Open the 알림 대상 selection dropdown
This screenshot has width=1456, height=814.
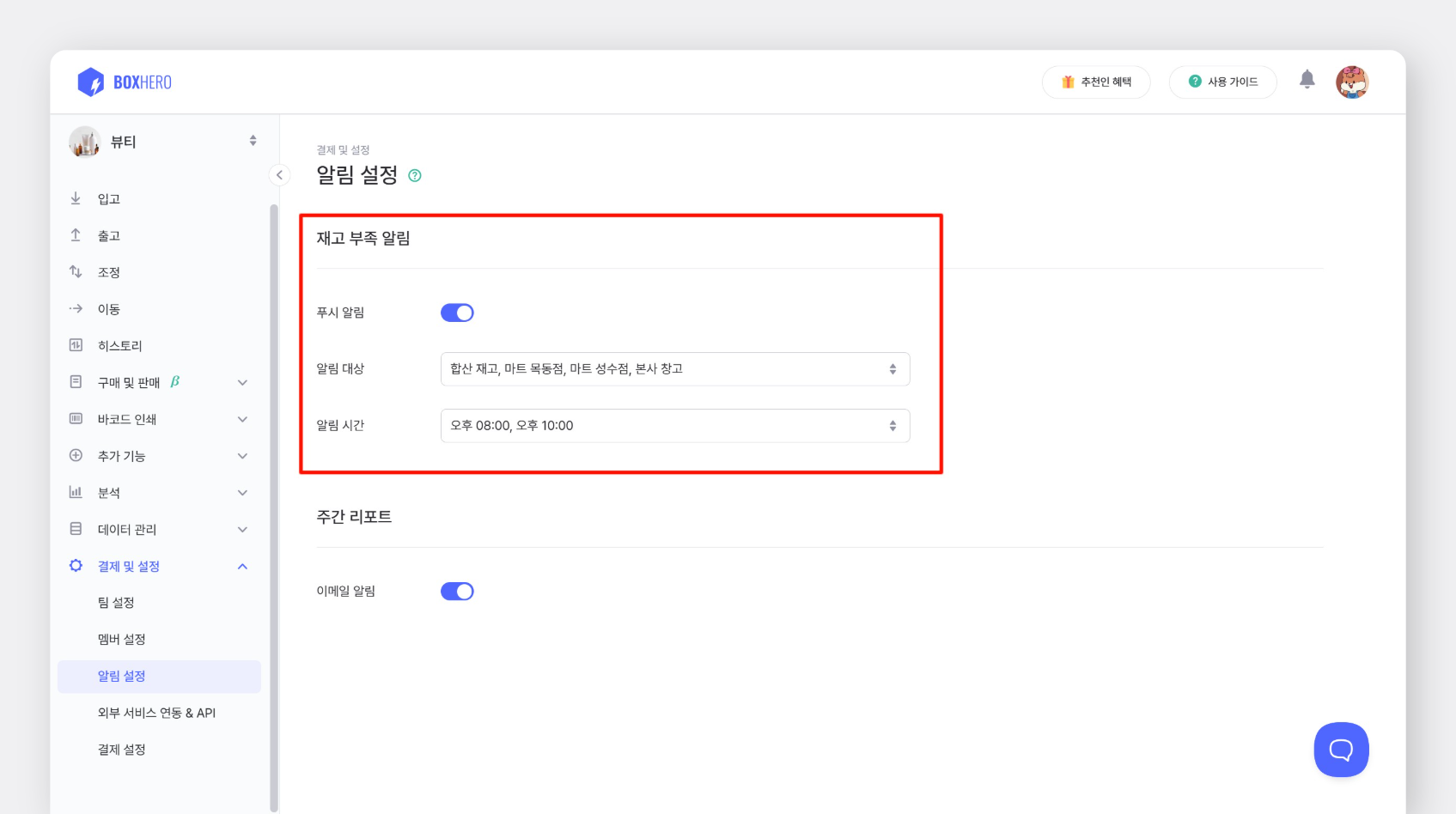coord(674,368)
